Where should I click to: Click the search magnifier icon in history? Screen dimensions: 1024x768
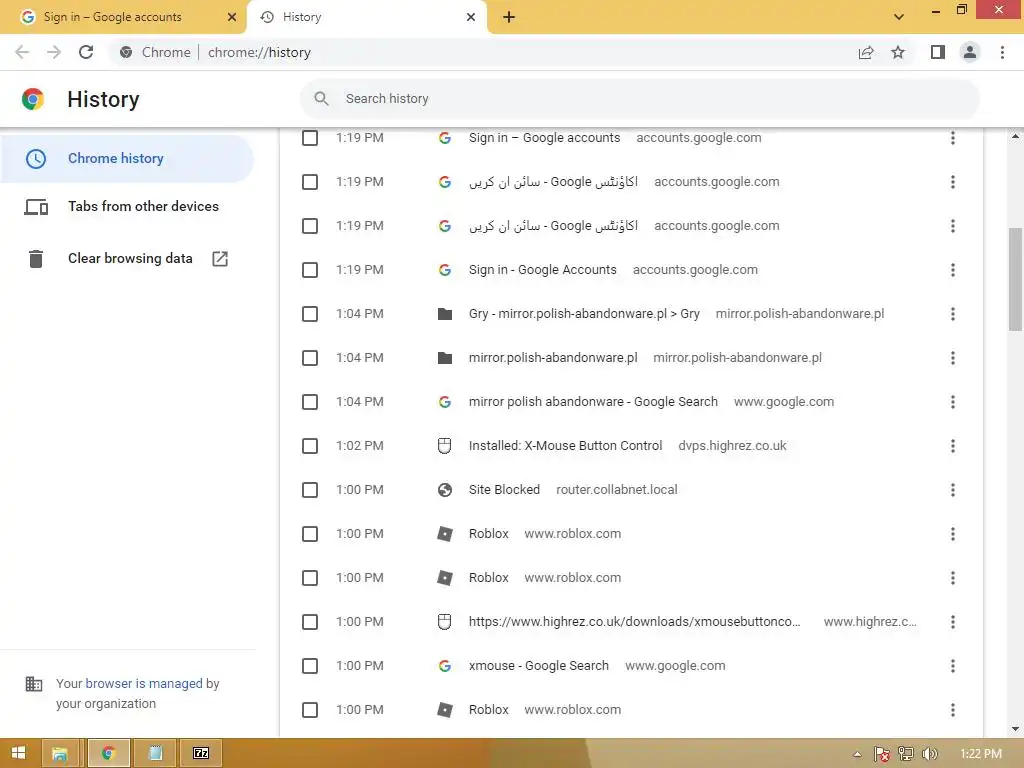[321, 99]
